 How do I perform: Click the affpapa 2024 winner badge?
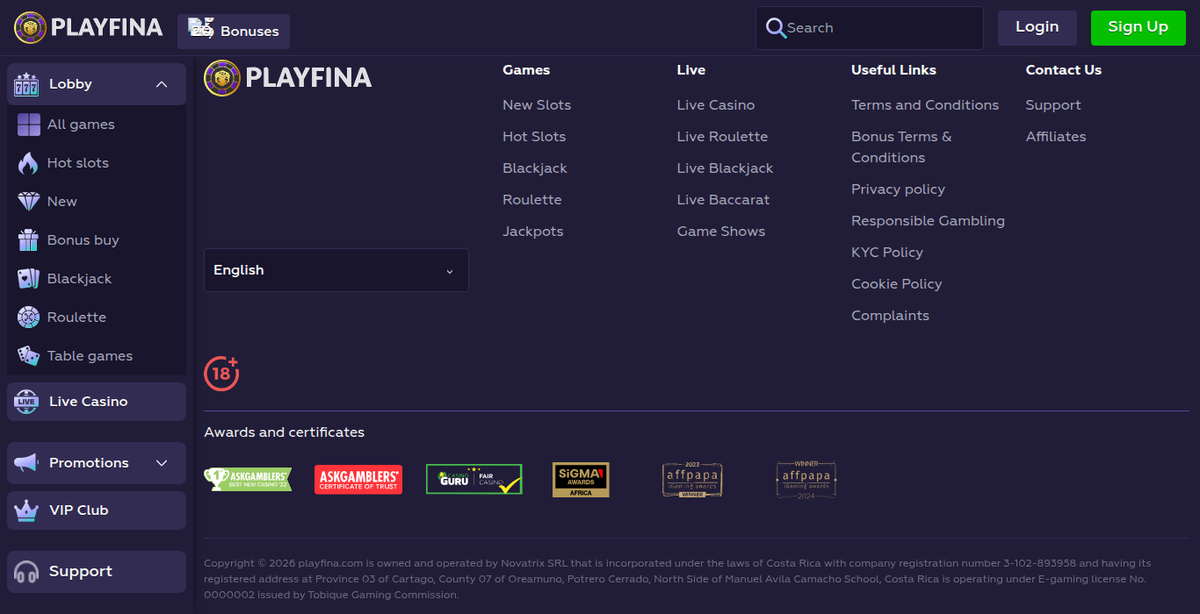pyautogui.click(x=806, y=480)
